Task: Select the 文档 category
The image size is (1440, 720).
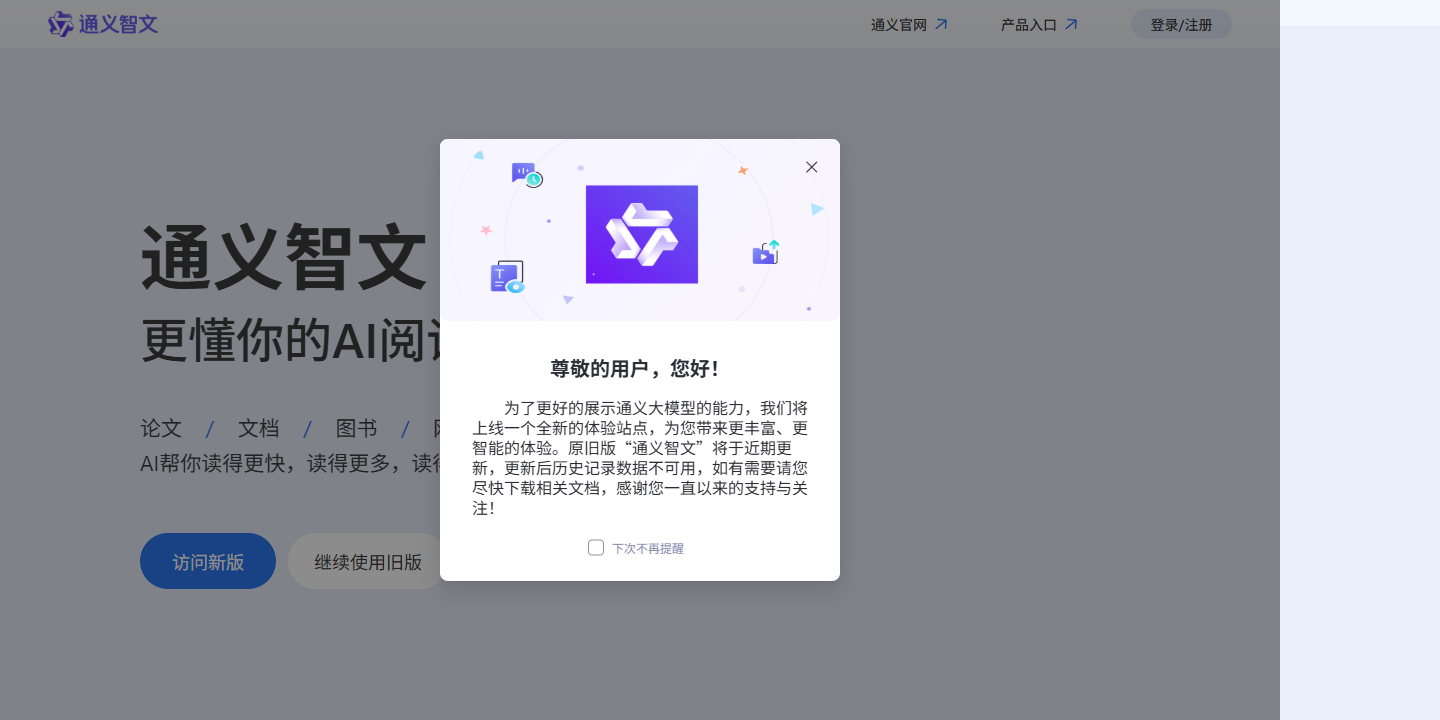Action: coord(258,429)
